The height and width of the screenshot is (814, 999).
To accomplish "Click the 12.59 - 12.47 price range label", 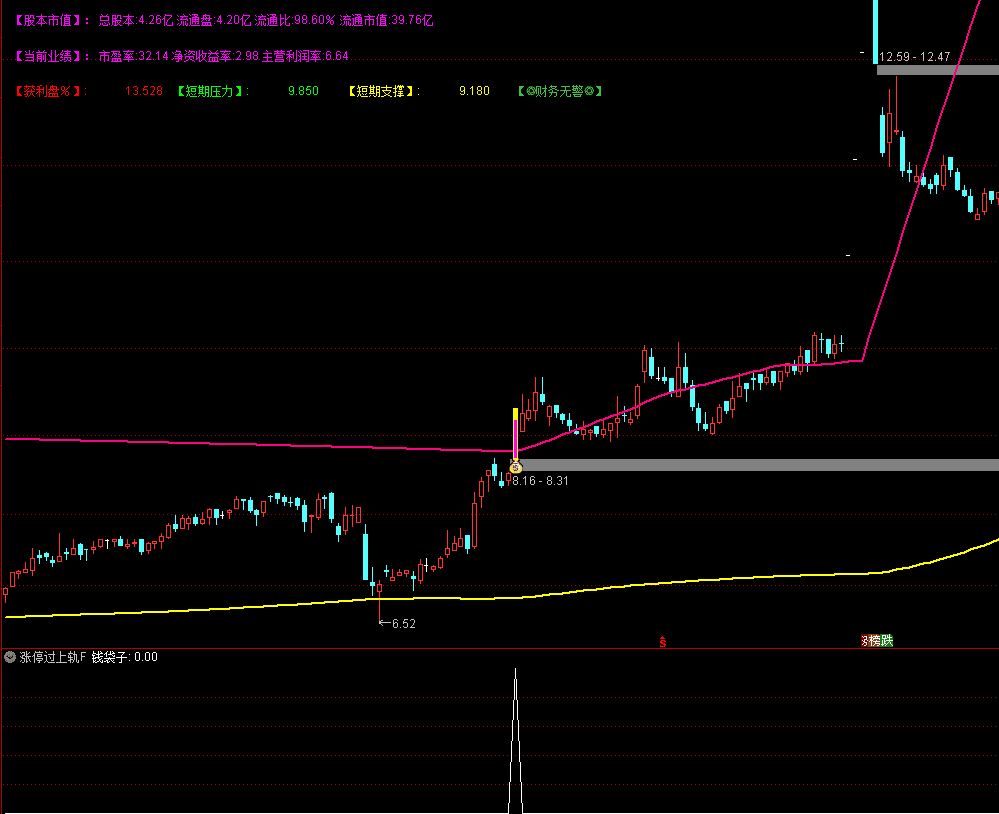I will (914, 57).
